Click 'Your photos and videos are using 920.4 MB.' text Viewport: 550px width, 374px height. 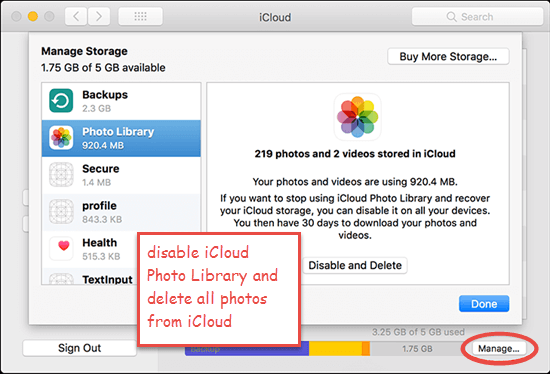355,182
